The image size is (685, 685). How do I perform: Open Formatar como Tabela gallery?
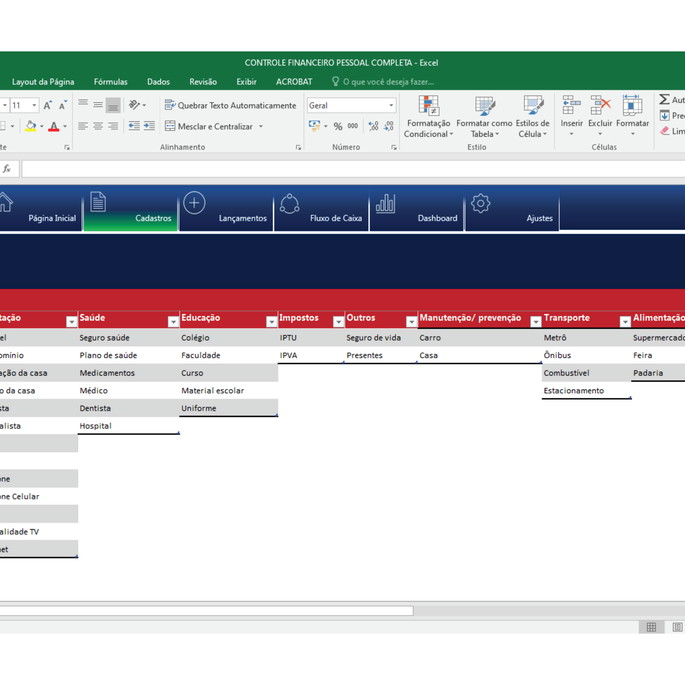484,117
